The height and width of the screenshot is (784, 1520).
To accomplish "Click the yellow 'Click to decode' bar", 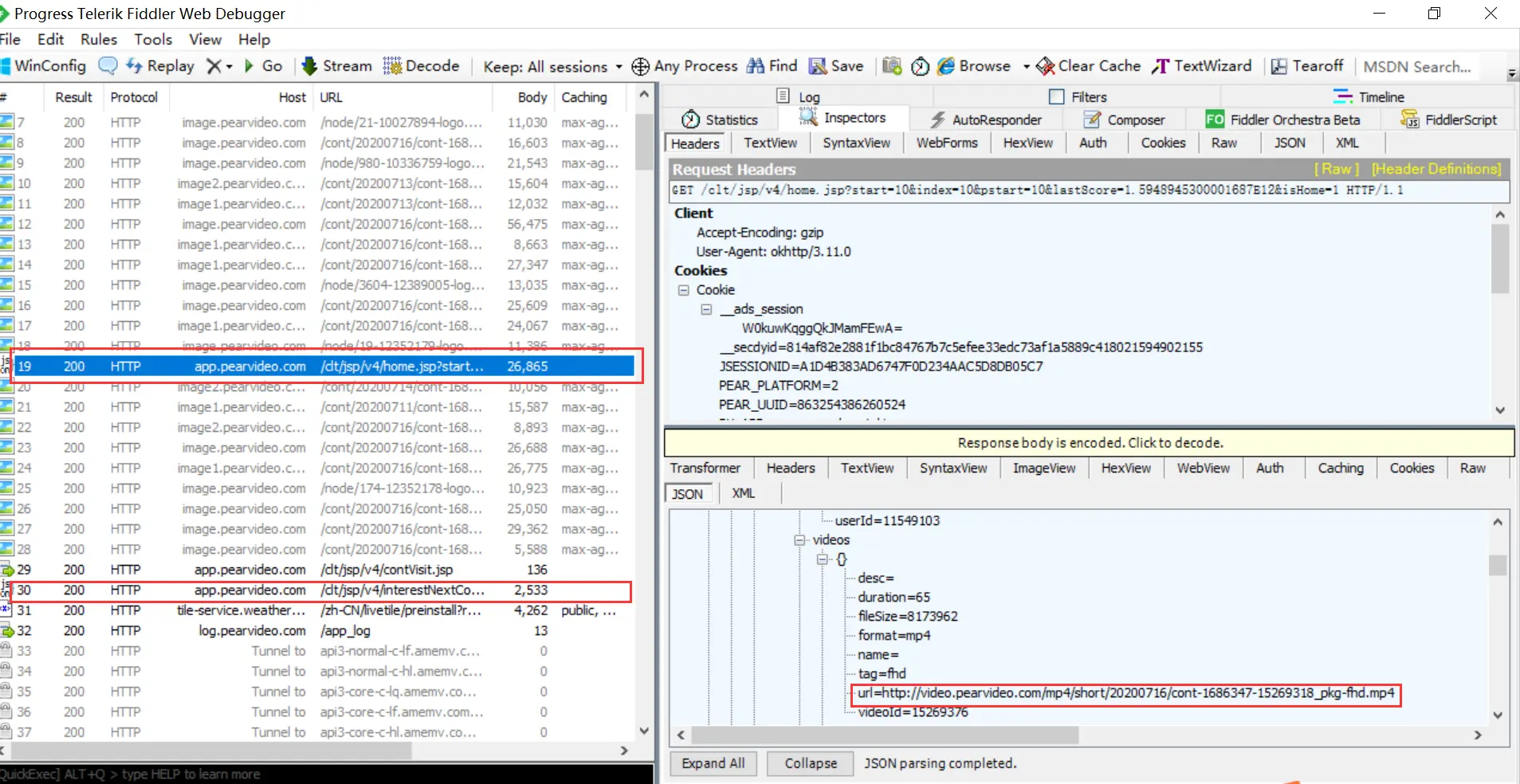I will 1090,442.
